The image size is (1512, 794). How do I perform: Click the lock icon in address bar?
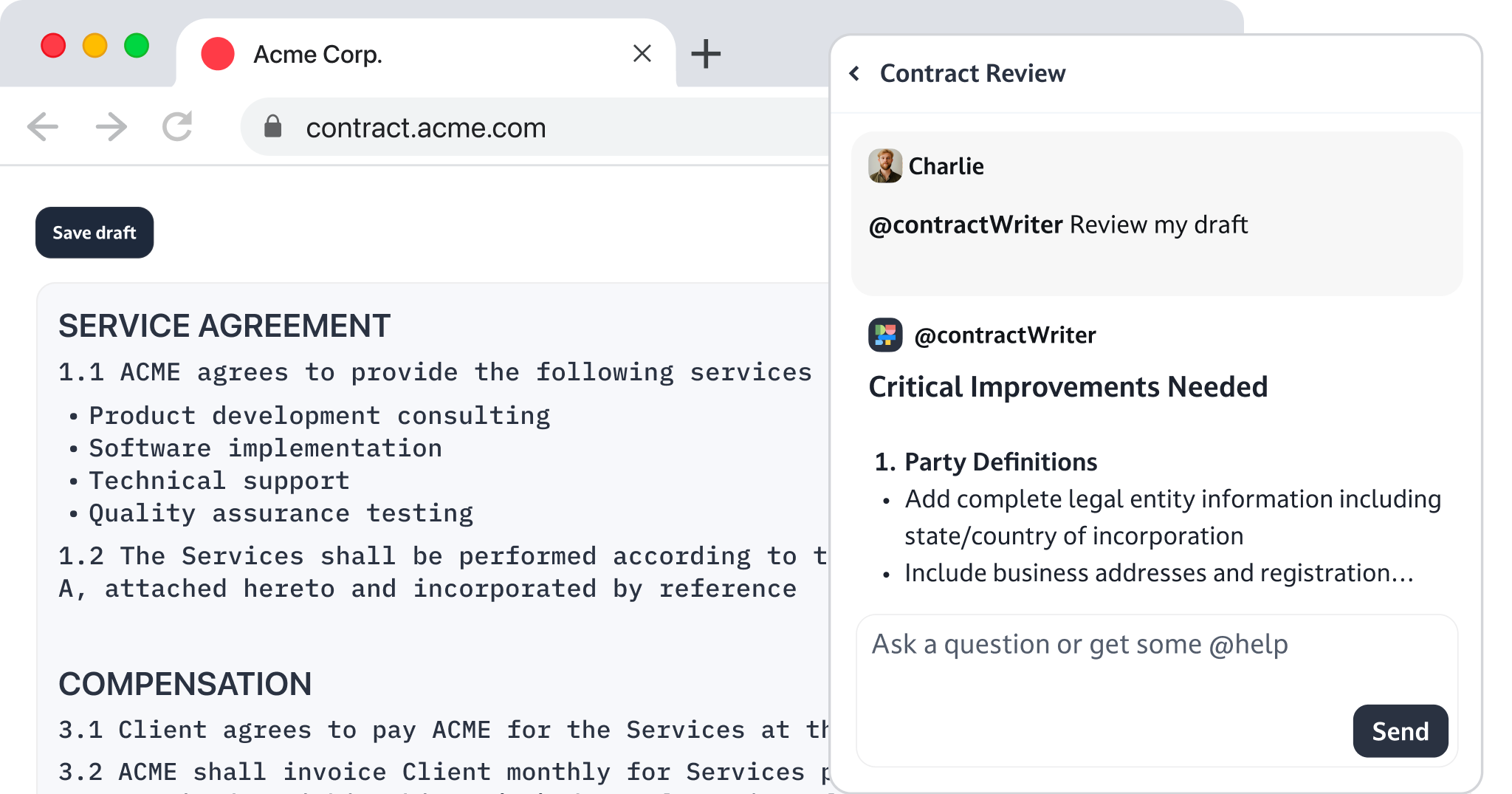point(273,127)
